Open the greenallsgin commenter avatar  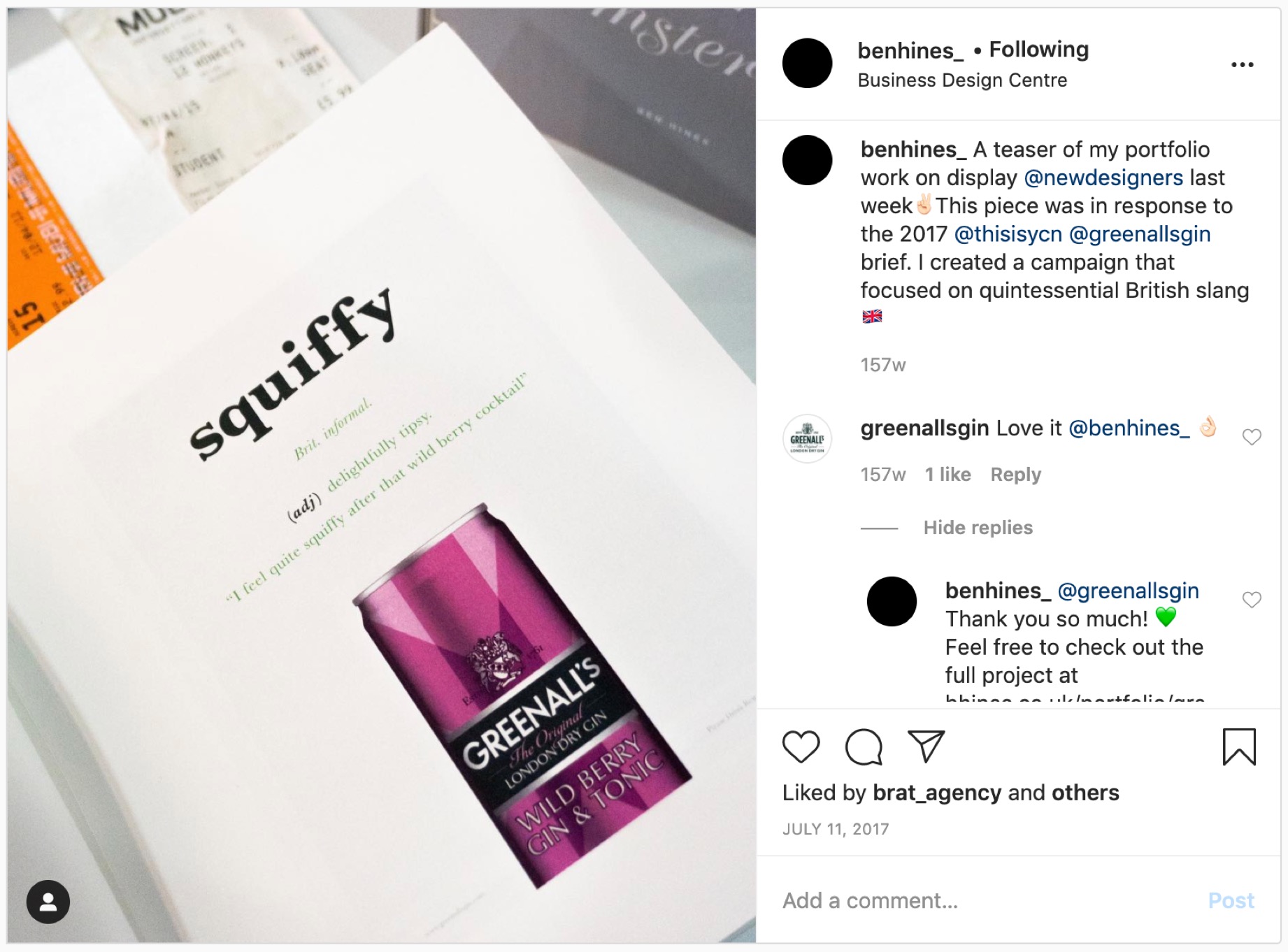tap(807, 439)
